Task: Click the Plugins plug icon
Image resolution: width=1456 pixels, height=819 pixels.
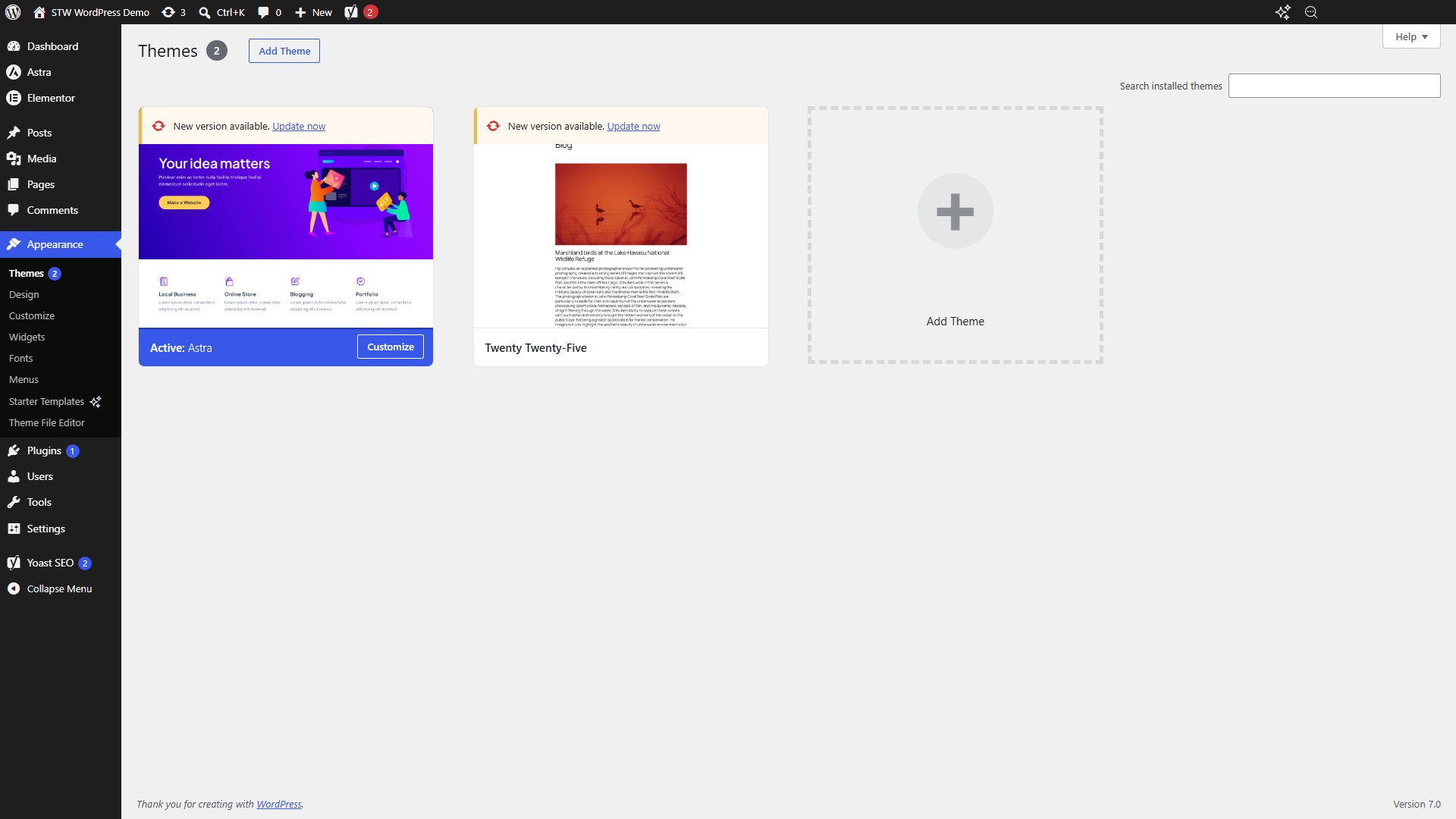Action: pyautogui.click(x=14, y=450)
